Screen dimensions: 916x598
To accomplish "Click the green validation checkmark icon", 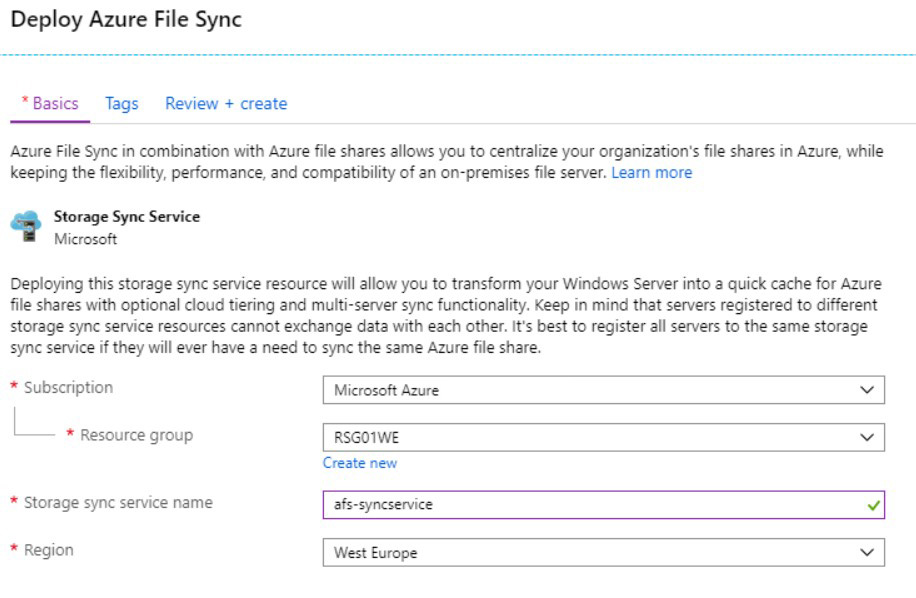I will pos(873,505).
